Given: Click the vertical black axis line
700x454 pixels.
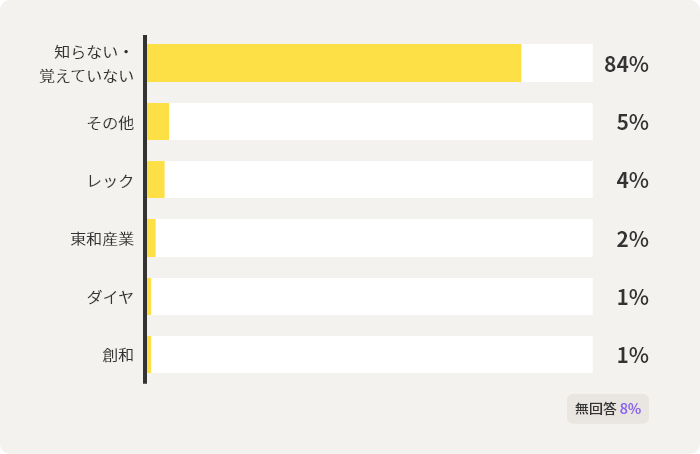Looking at the screenshot, I should coord(145,209).
